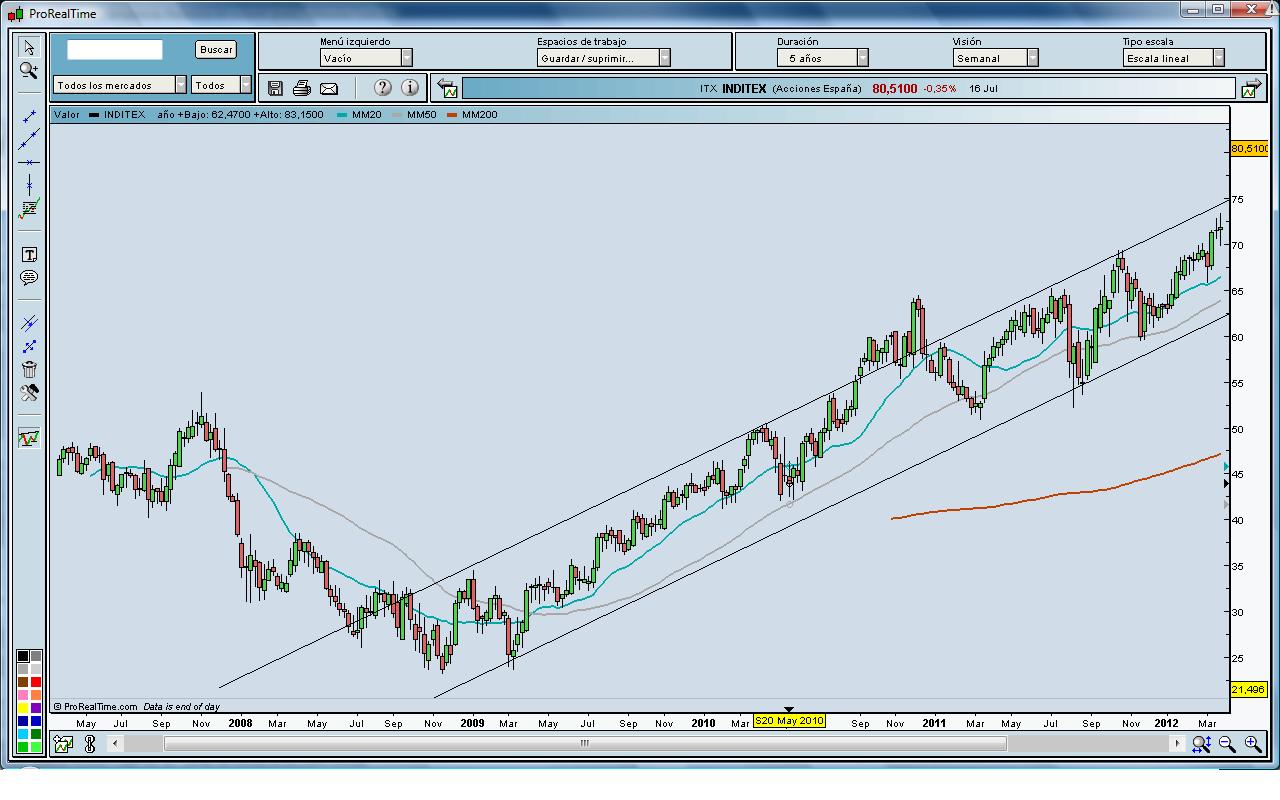
Task: Click the "Valor" label in the legend bar
Action: (67, 114)
